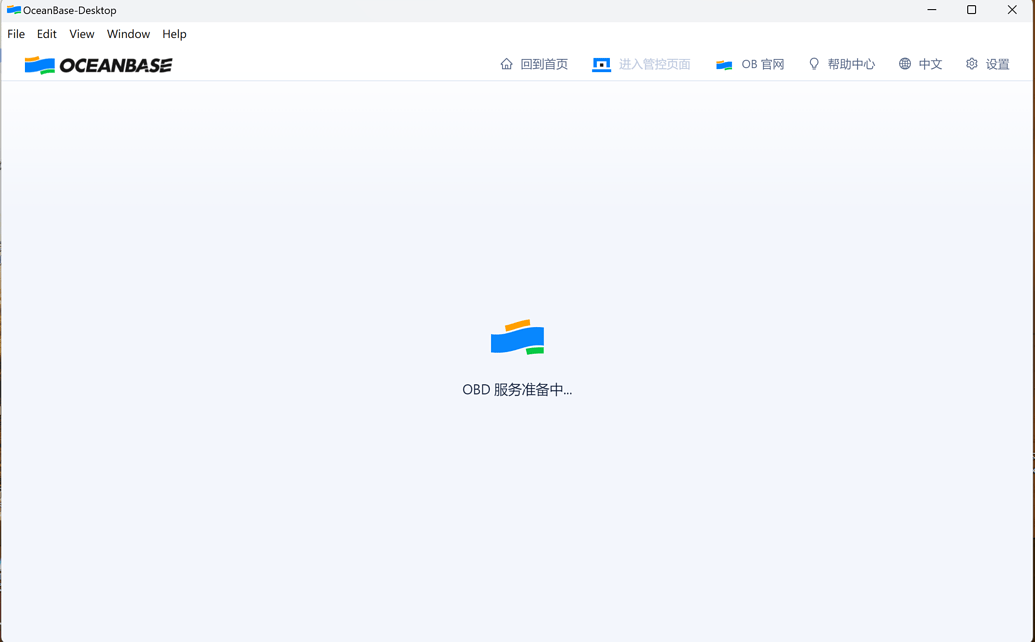Open the Window menu

[x=128, y=33]
